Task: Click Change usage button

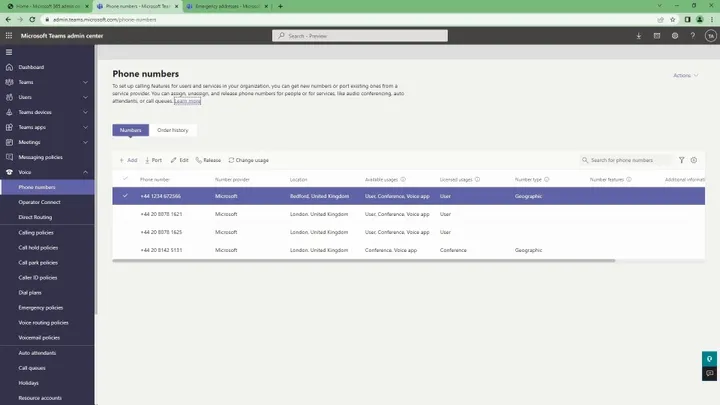Action: 248,160
